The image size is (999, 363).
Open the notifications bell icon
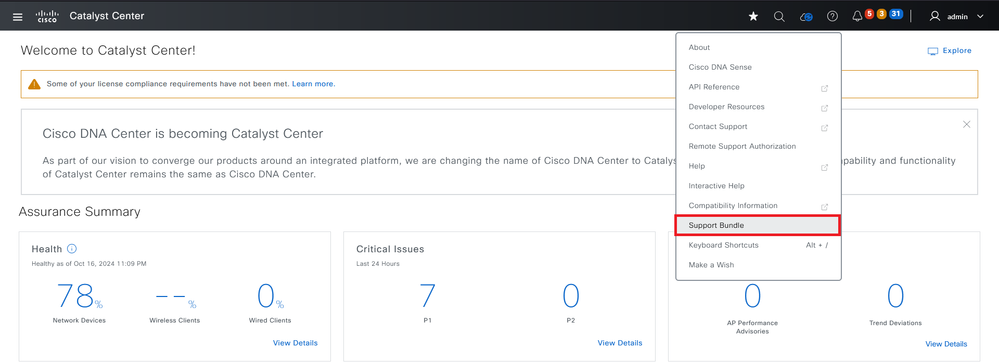coord(858,17)
